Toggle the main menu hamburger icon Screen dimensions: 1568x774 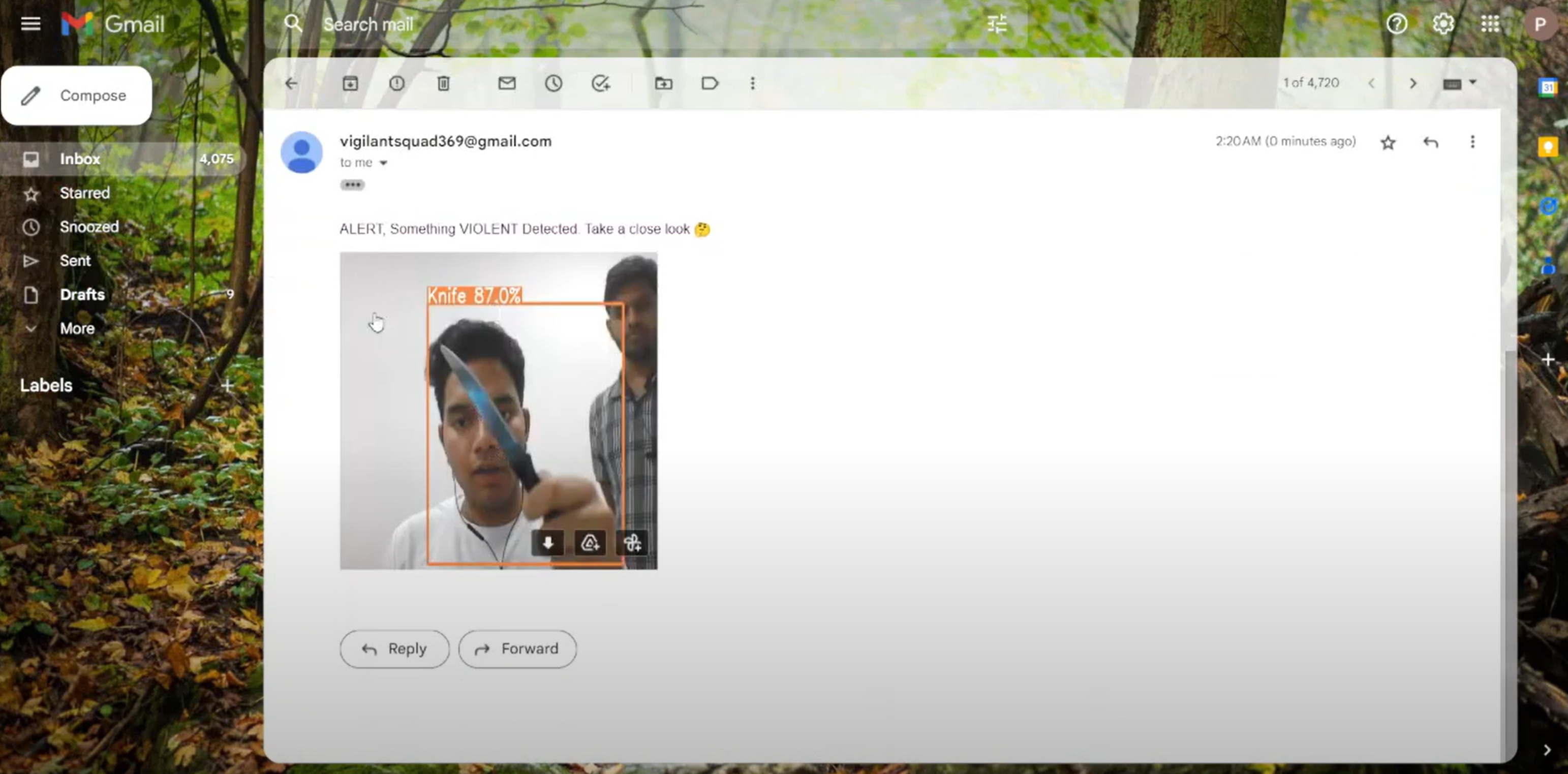(x=30, y=24)
